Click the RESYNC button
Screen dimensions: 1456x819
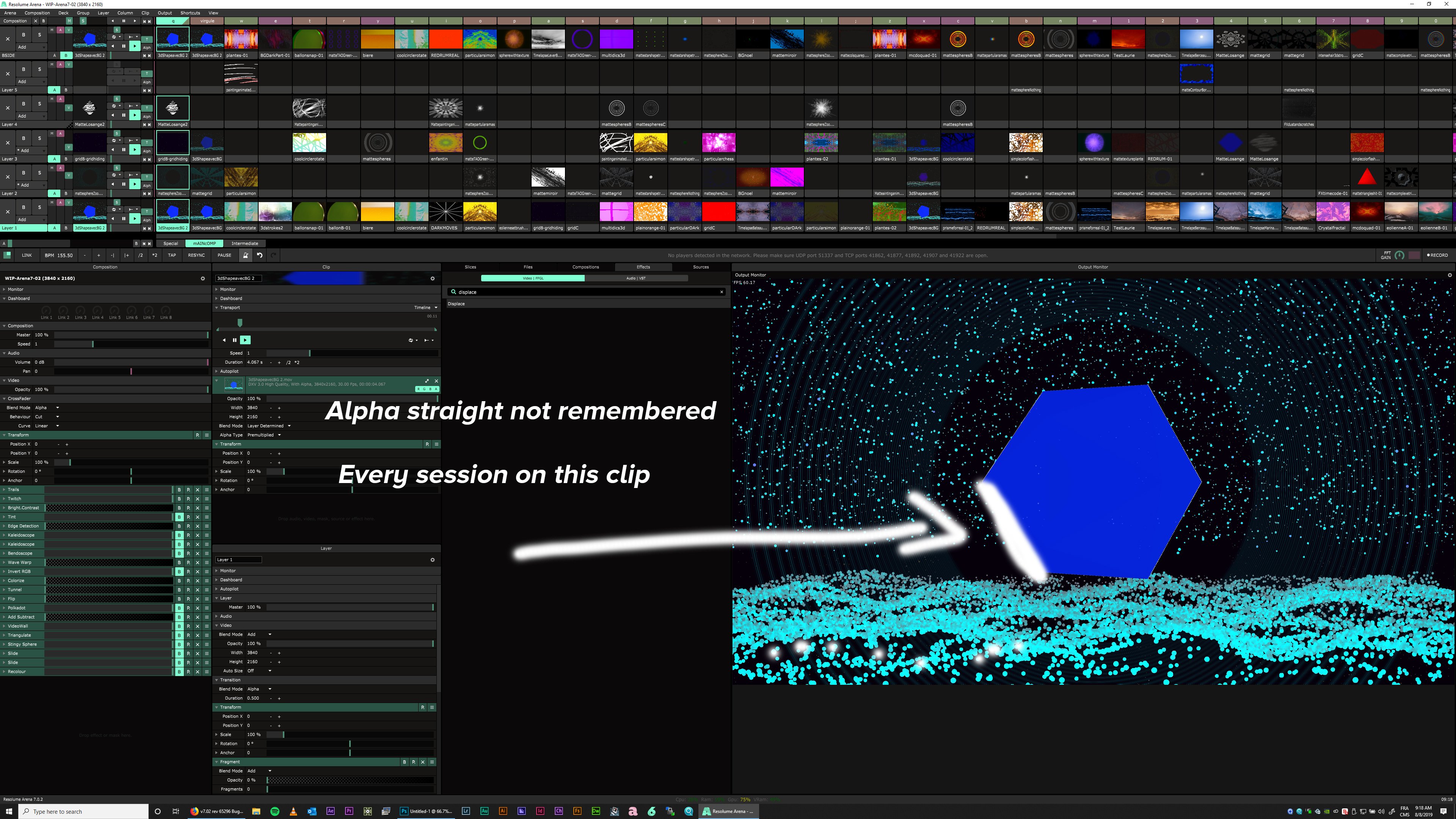coord(196,255)
